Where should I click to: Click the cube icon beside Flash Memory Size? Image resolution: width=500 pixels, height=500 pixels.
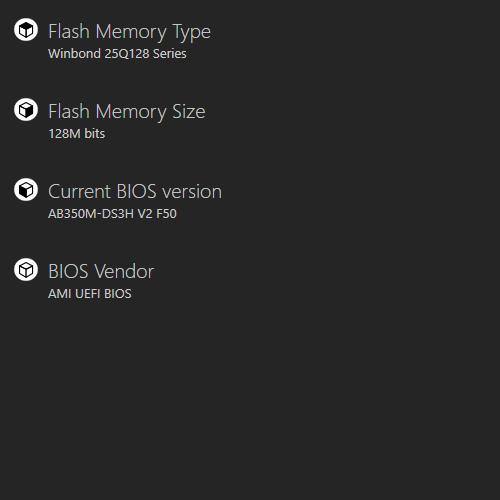tap(26, 110)
